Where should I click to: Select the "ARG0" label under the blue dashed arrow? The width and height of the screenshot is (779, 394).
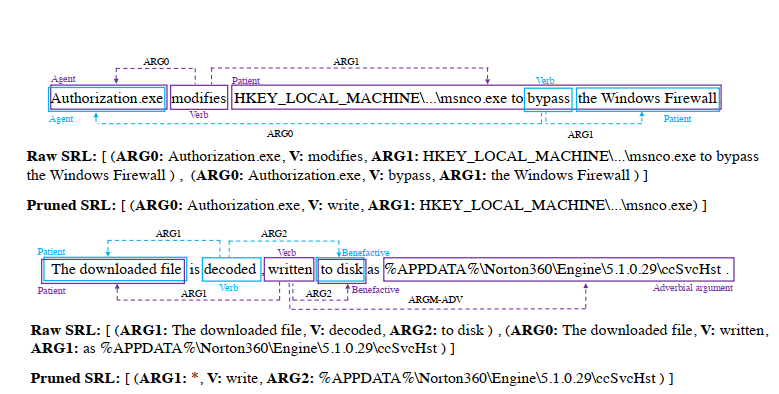280,134
